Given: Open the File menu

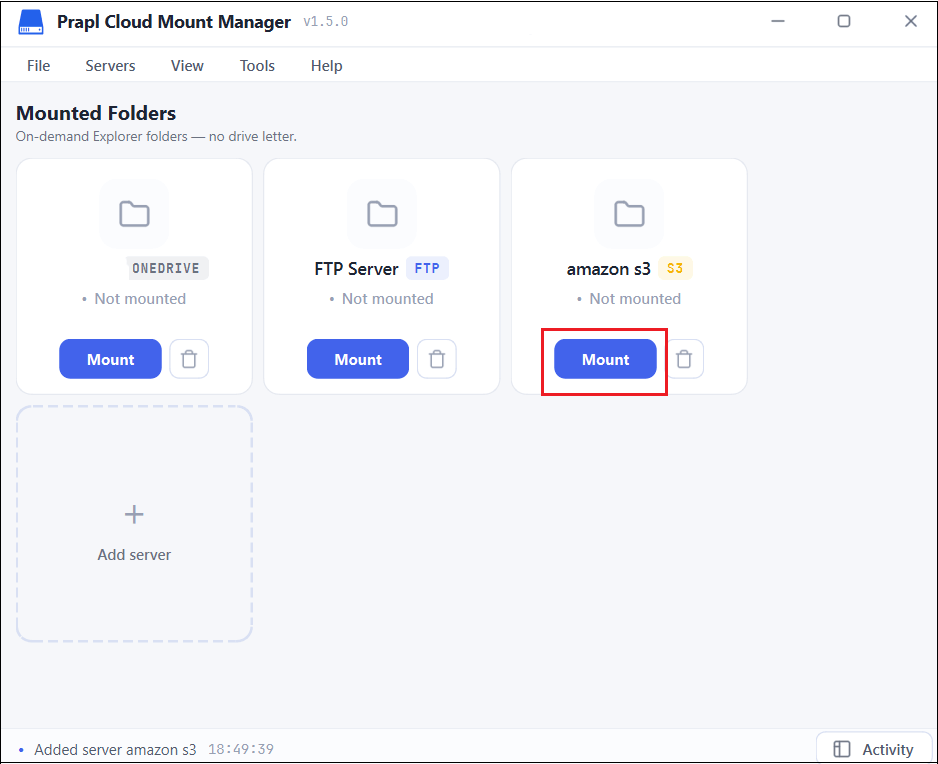Looking at the screenshot, I should 38,66.
